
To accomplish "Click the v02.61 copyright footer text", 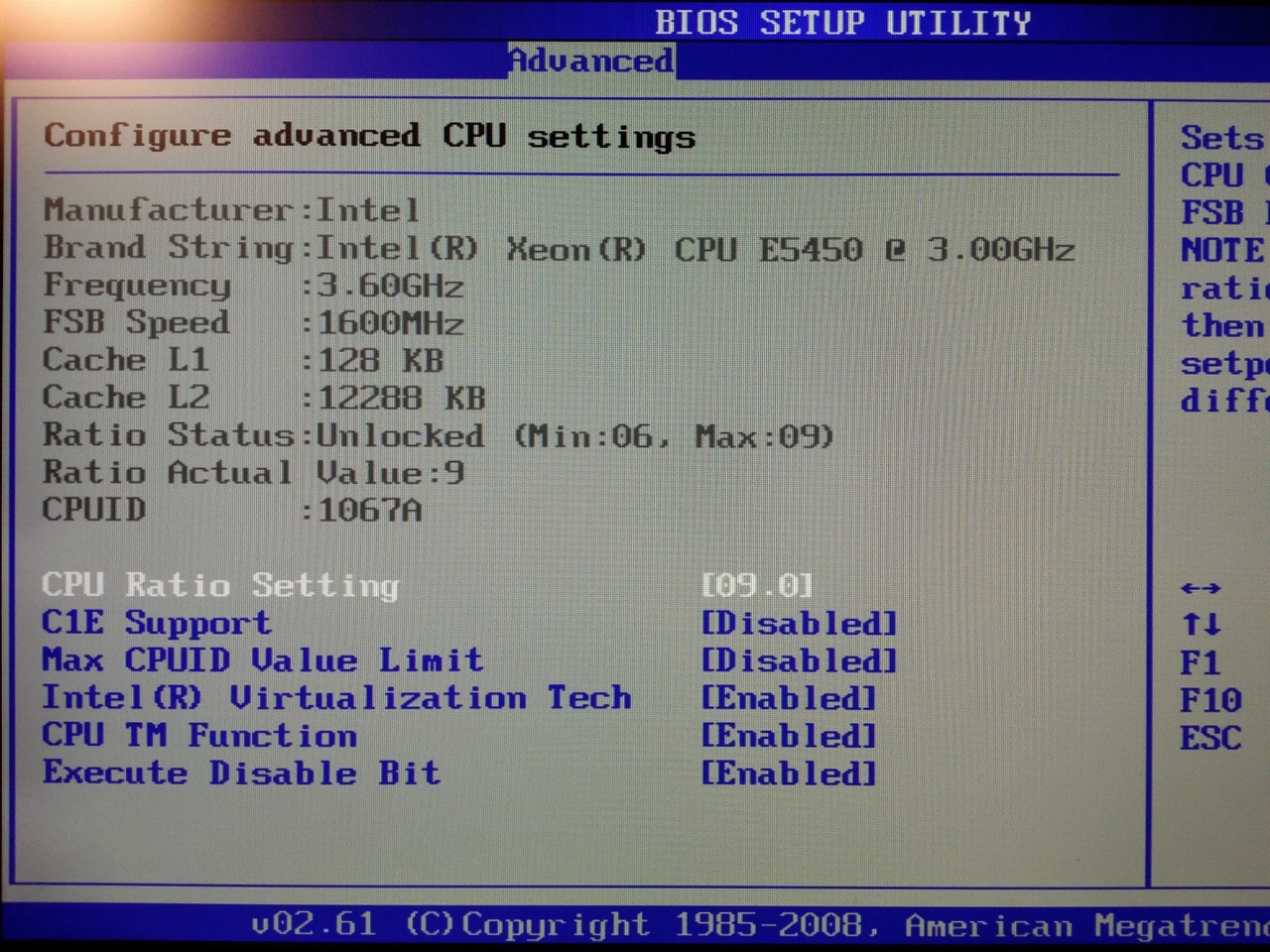I will click(x=760, y=925).
